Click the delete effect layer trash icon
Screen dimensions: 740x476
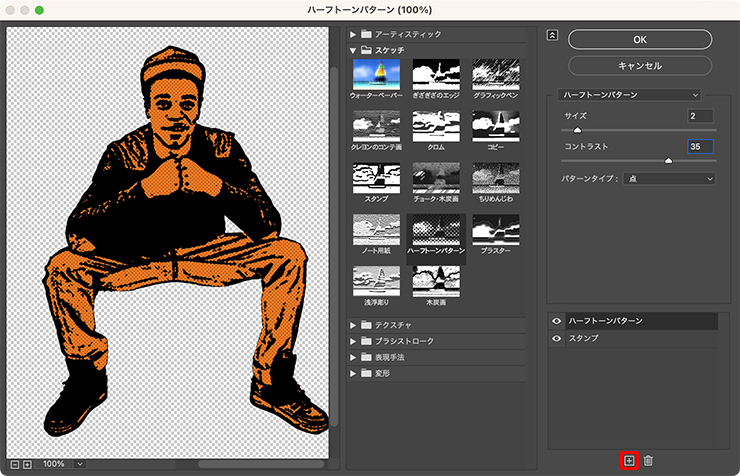[648, 460]
